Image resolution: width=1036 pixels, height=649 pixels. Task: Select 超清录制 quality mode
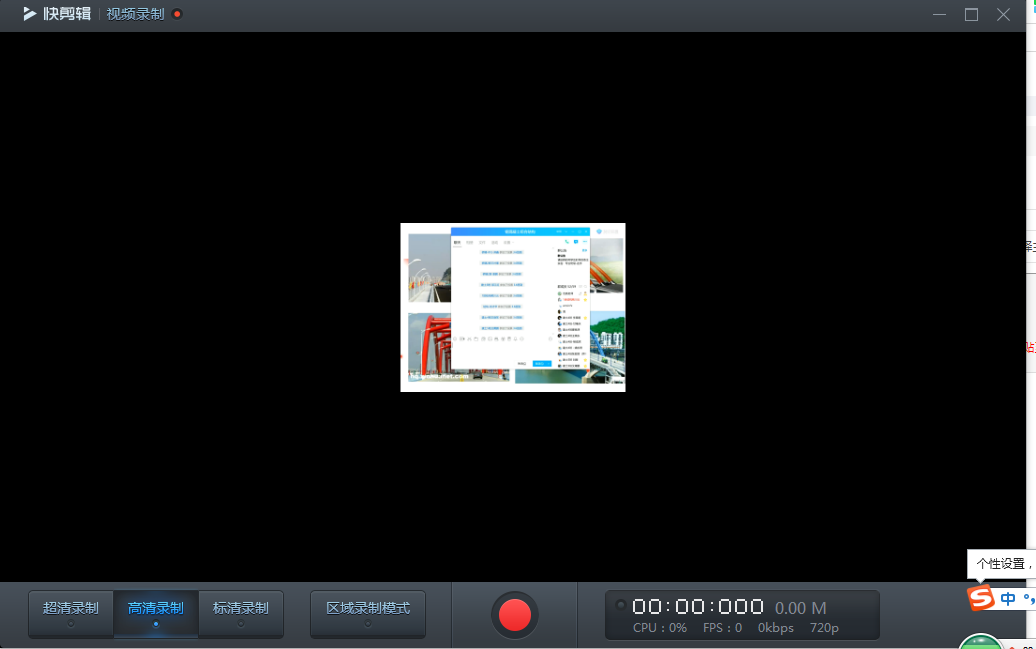point(71,614)
